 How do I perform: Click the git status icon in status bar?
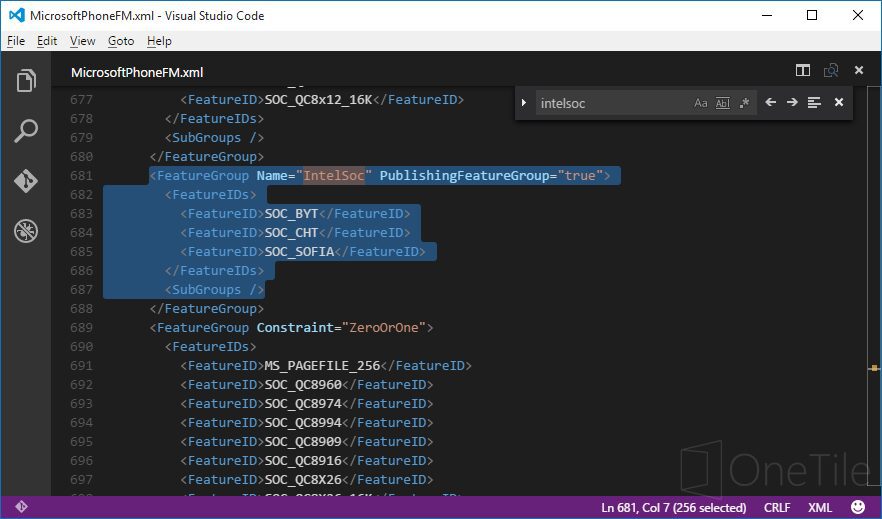click(21, 507)
